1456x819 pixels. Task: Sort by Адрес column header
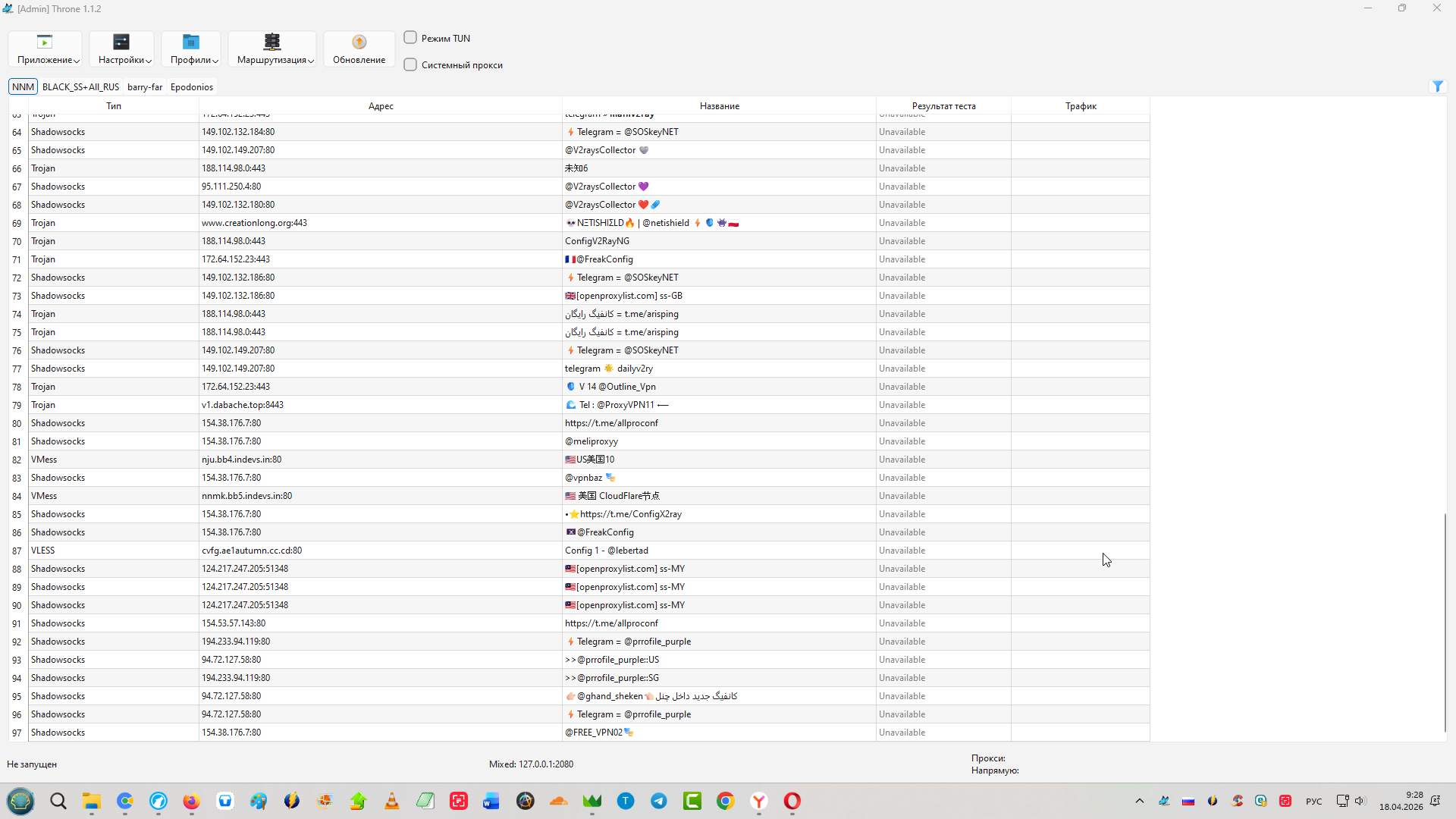[x=381, y=106]
